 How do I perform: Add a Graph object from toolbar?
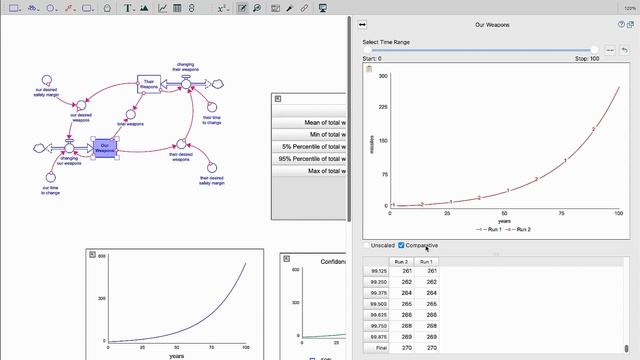pyautogui.click(x=162, y=8)
